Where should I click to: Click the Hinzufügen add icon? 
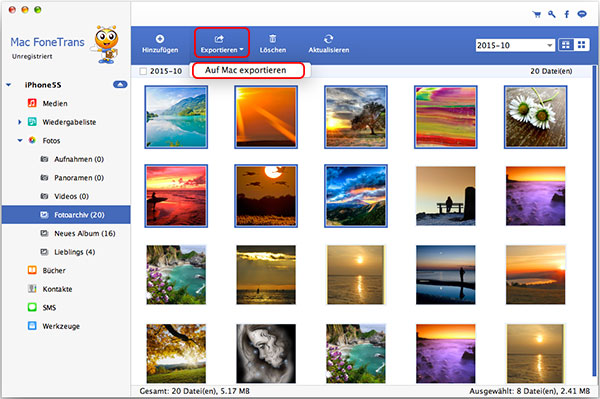pyautogui.click(x=160, y=39)
